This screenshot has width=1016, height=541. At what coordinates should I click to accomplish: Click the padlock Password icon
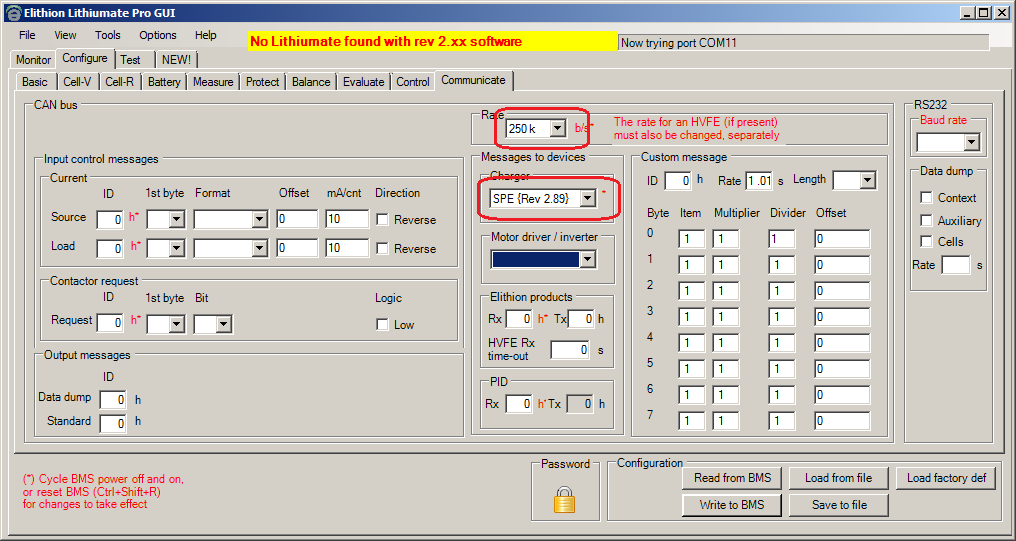point(565,500)
